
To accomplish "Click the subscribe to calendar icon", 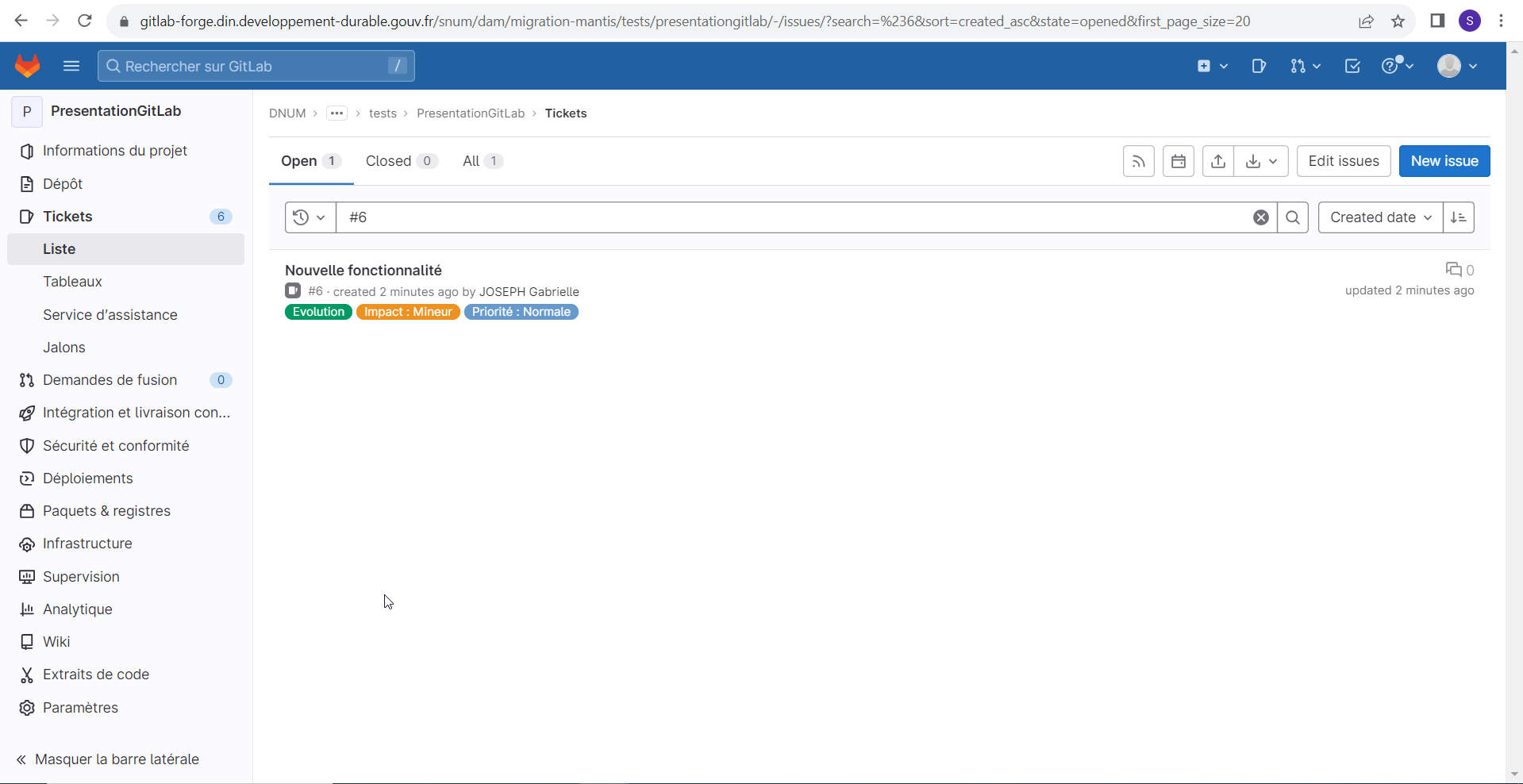I will (1178, 161).
